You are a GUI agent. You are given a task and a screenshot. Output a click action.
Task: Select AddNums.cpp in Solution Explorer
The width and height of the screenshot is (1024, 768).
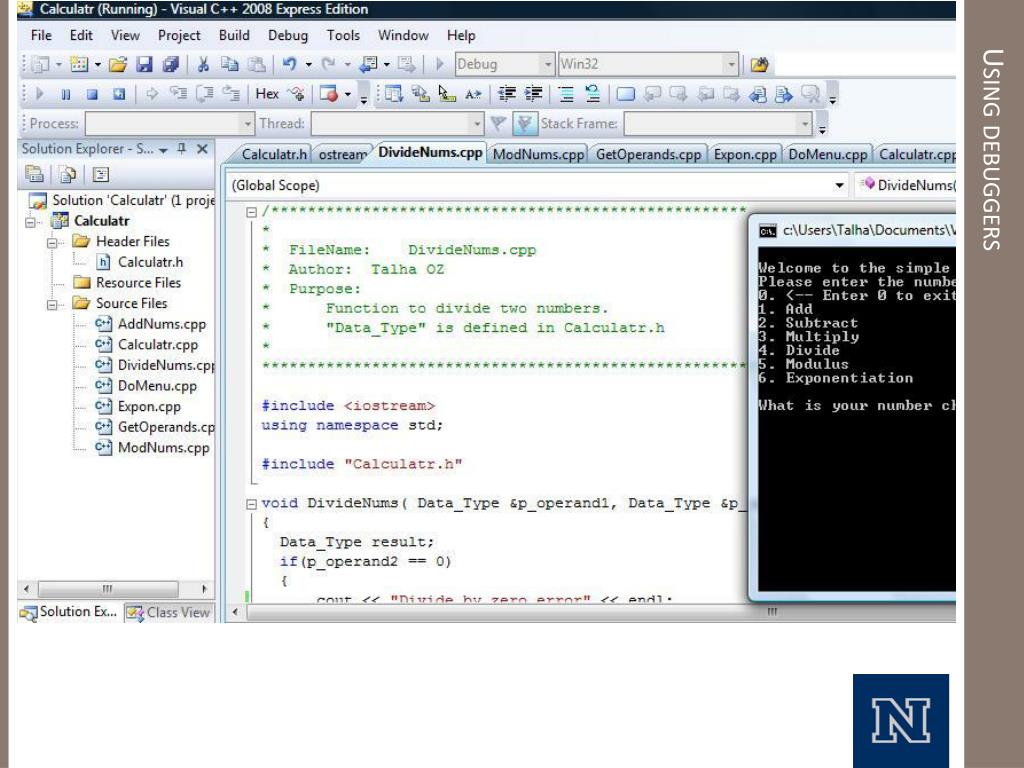click(162, 324)
